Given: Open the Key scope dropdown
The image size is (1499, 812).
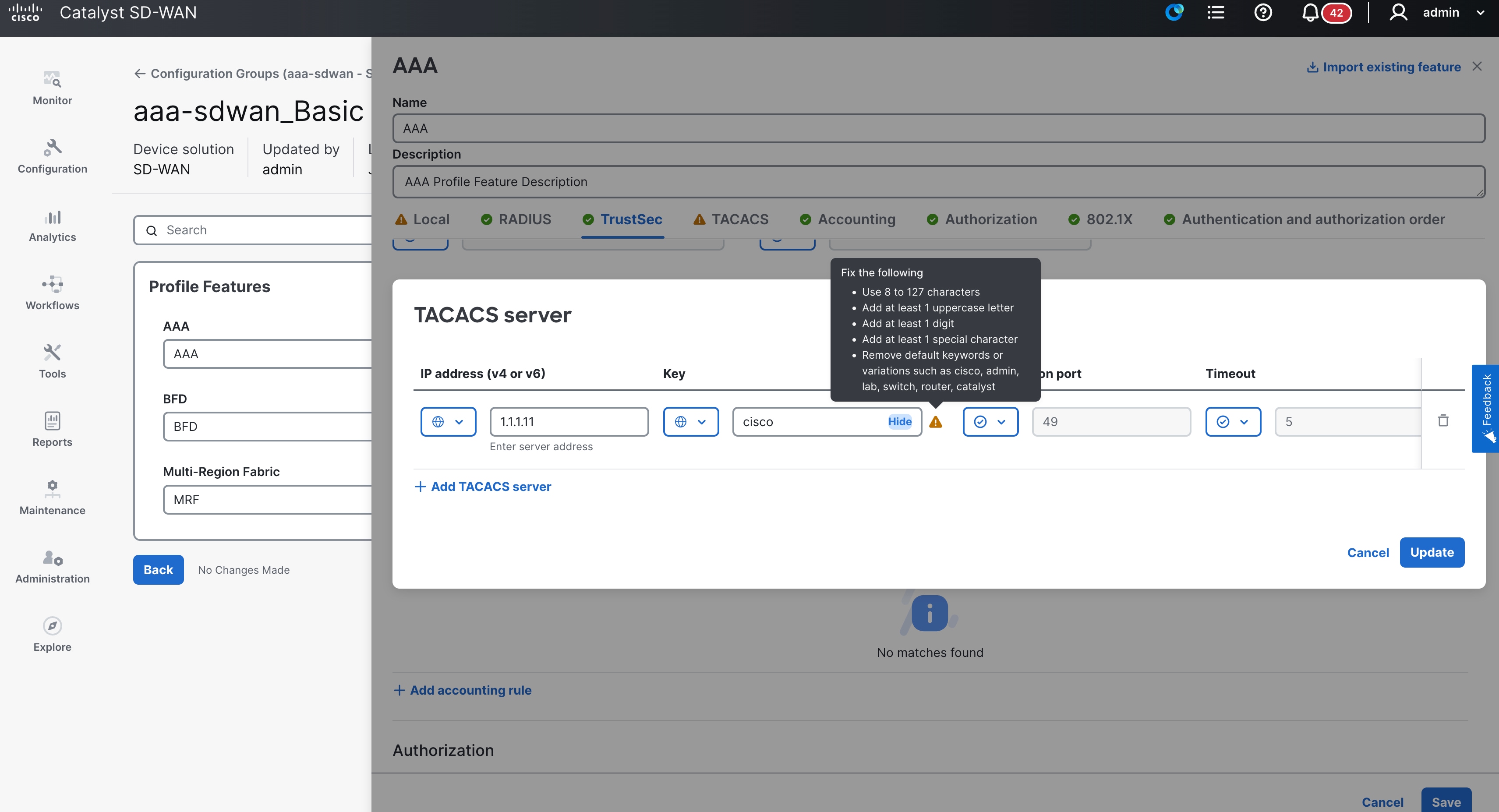Looking at the screenshot, I should [x=691, y=422].
